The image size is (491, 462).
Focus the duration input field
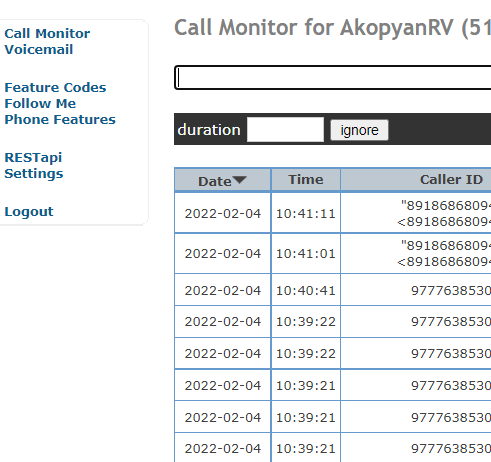[x=285, y=129]
